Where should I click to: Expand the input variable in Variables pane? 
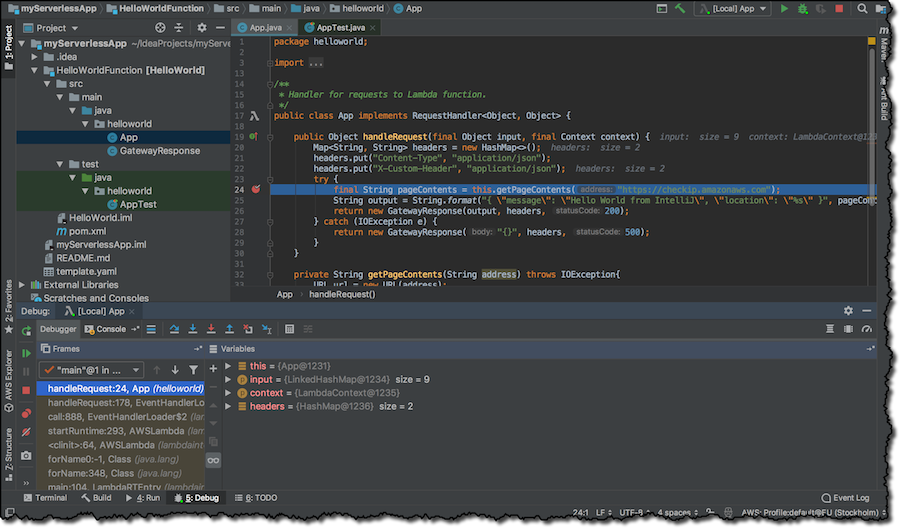pos(229,380)
